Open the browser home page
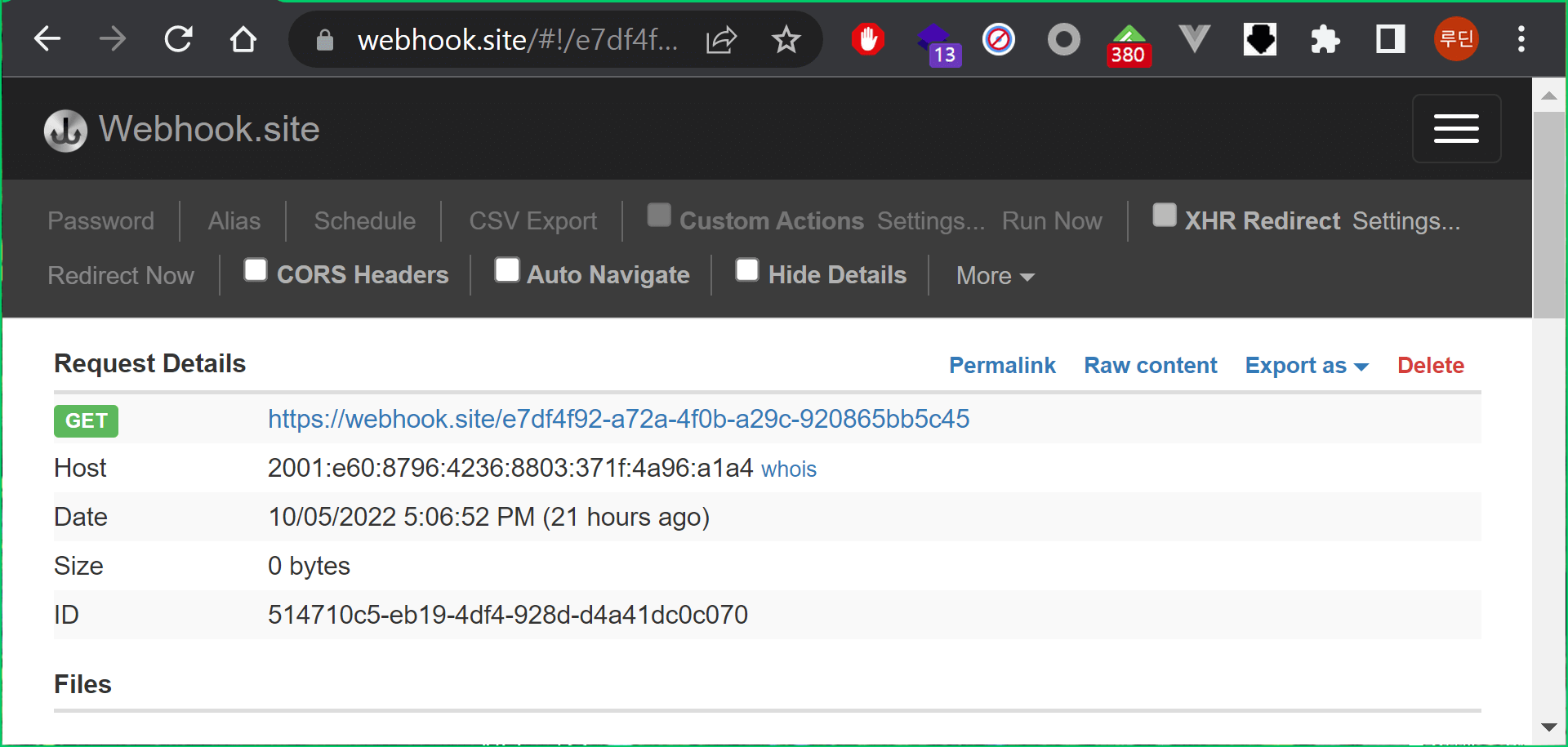The height and width of the screenshot is (747, 1568). click(243, 38)
